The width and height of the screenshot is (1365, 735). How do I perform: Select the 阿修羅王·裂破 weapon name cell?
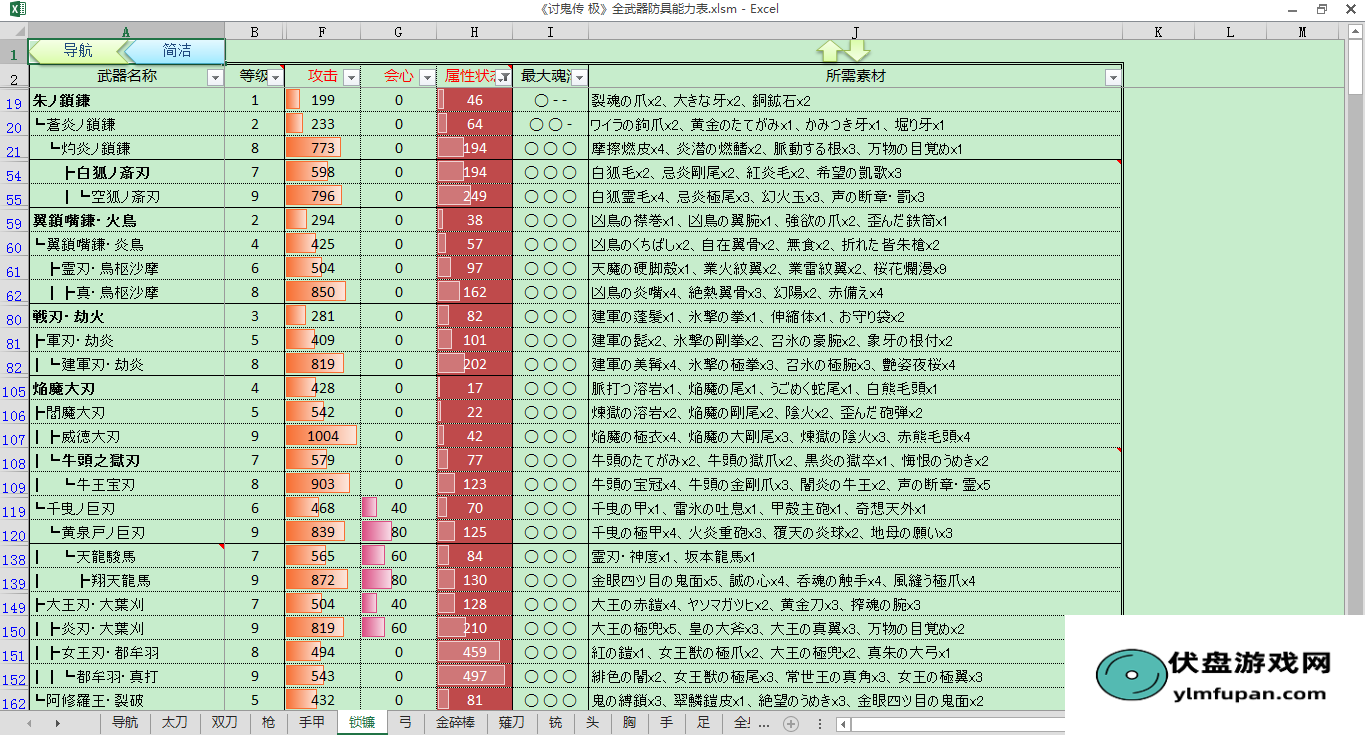coord(126,700)
